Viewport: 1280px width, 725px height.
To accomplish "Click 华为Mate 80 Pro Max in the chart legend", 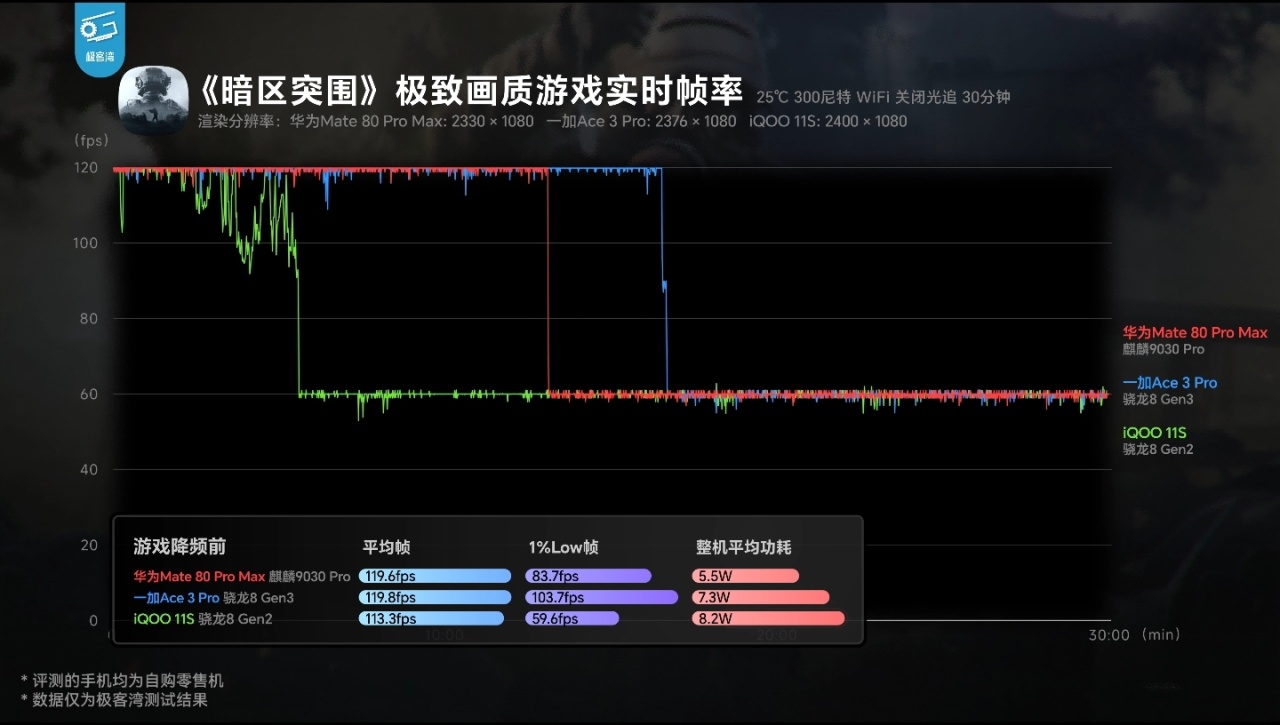I will coord(1195,333).
